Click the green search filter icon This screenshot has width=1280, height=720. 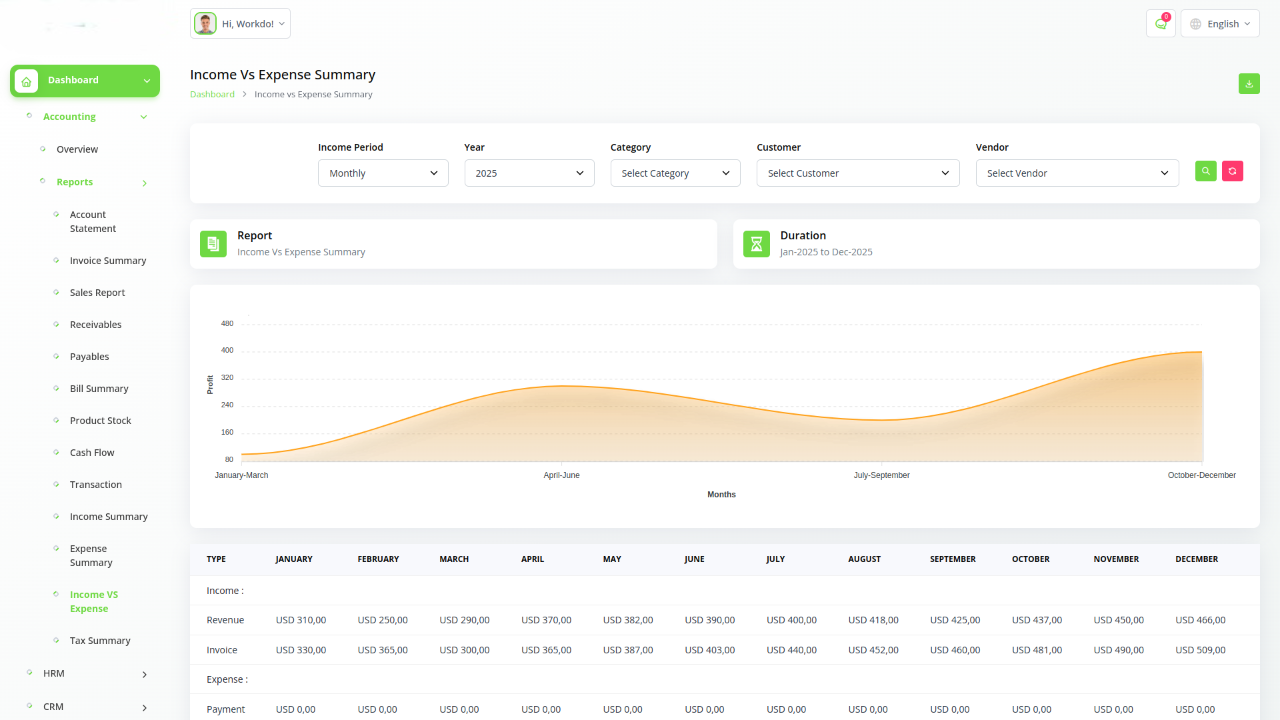tap(1206, 171)
